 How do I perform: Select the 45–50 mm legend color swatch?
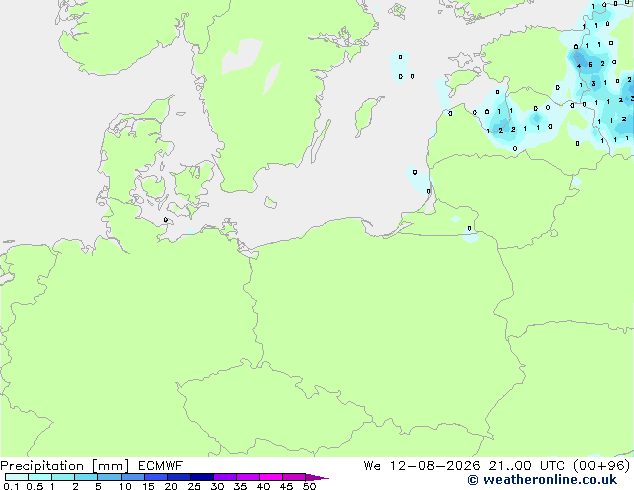coord(294,477)
